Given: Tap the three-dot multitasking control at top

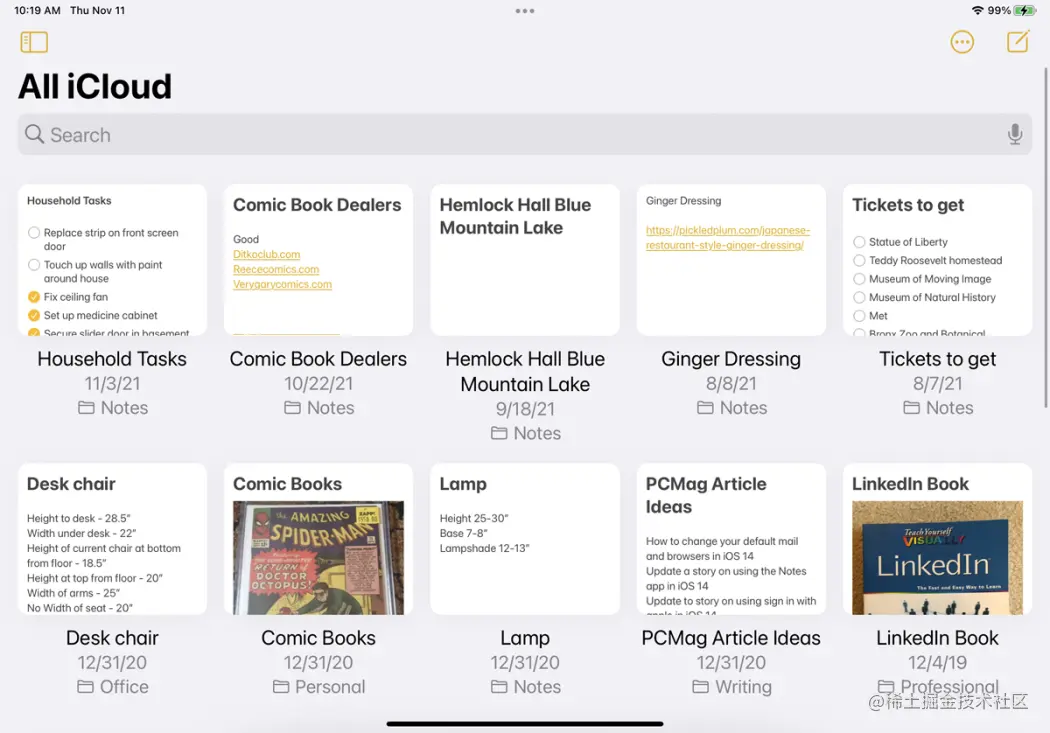Looking at the screenshot, I should tap(525, 11).
